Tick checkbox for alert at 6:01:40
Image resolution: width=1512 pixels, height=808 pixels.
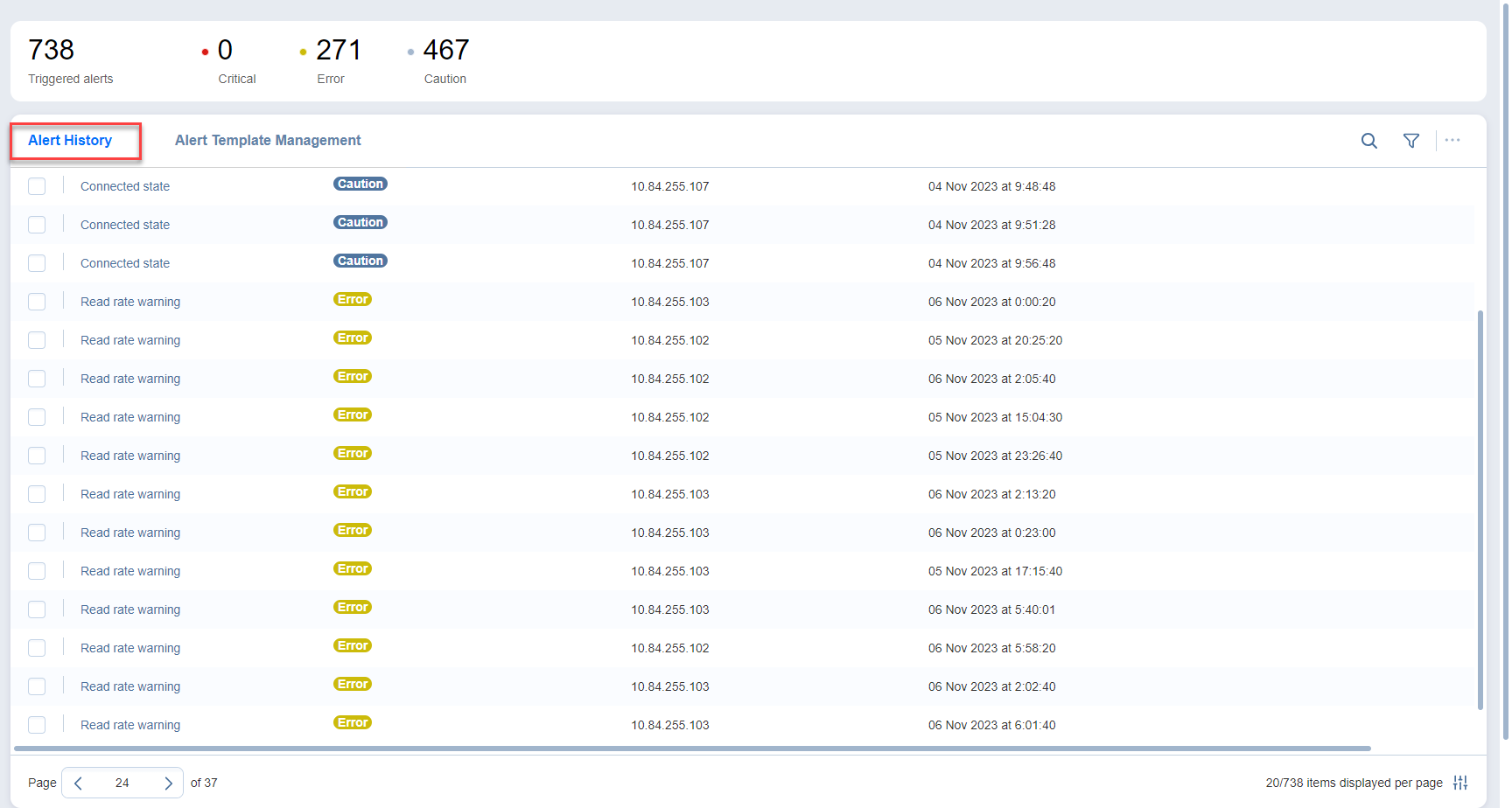[37, 725]
